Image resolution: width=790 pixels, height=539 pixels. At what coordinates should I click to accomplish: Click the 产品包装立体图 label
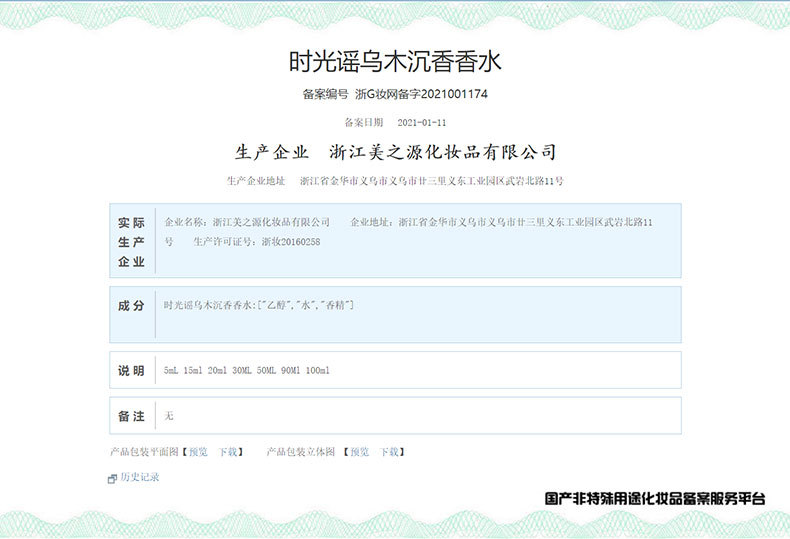pos(301,452)
